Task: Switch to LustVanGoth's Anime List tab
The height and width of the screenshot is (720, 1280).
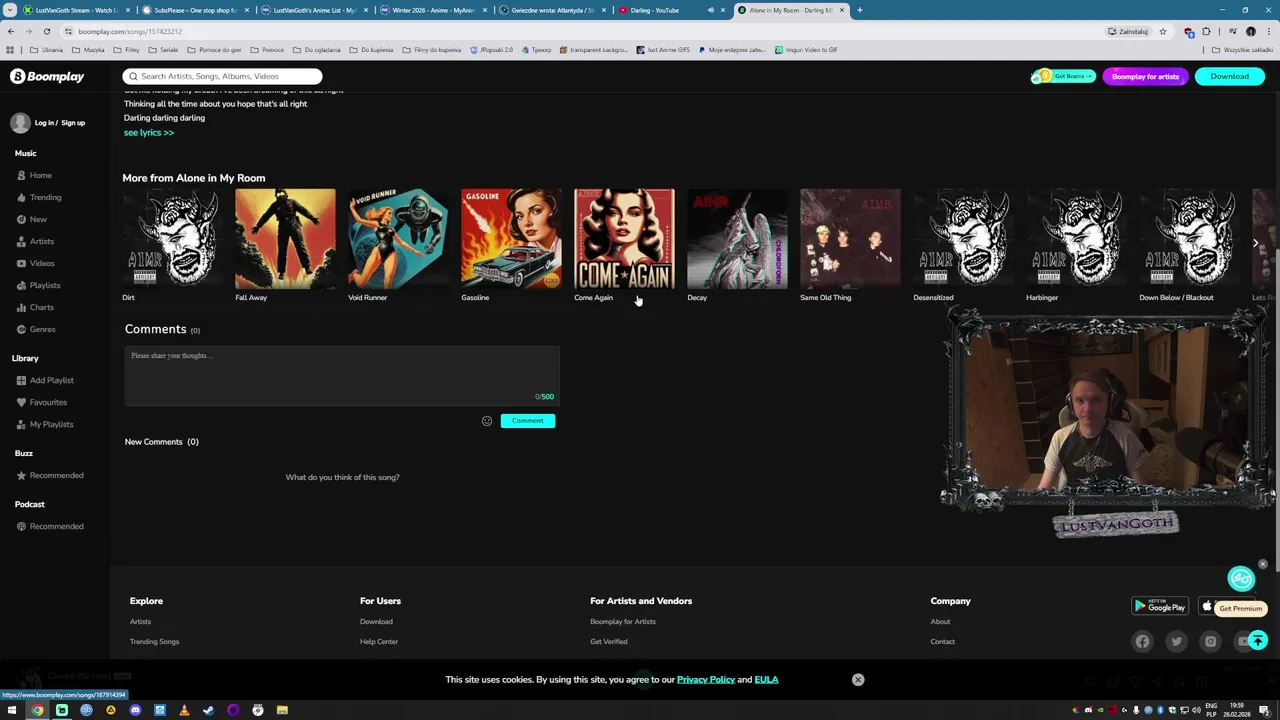Action: tap(312, 10)
